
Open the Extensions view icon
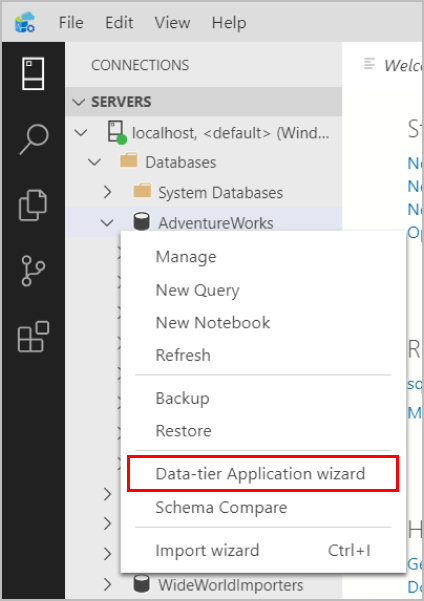33,337
